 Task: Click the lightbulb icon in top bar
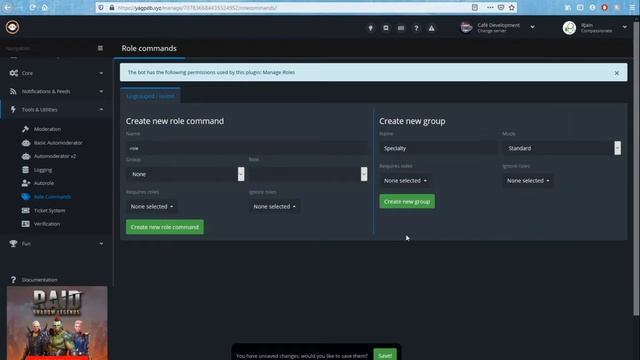(x=371, y=28)
